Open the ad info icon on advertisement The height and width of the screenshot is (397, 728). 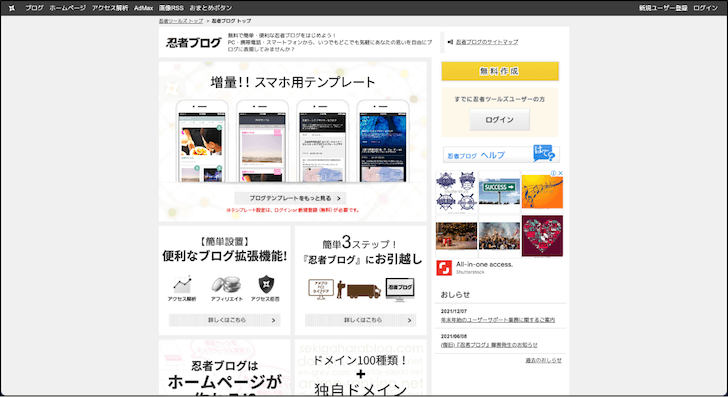[553, 173]
